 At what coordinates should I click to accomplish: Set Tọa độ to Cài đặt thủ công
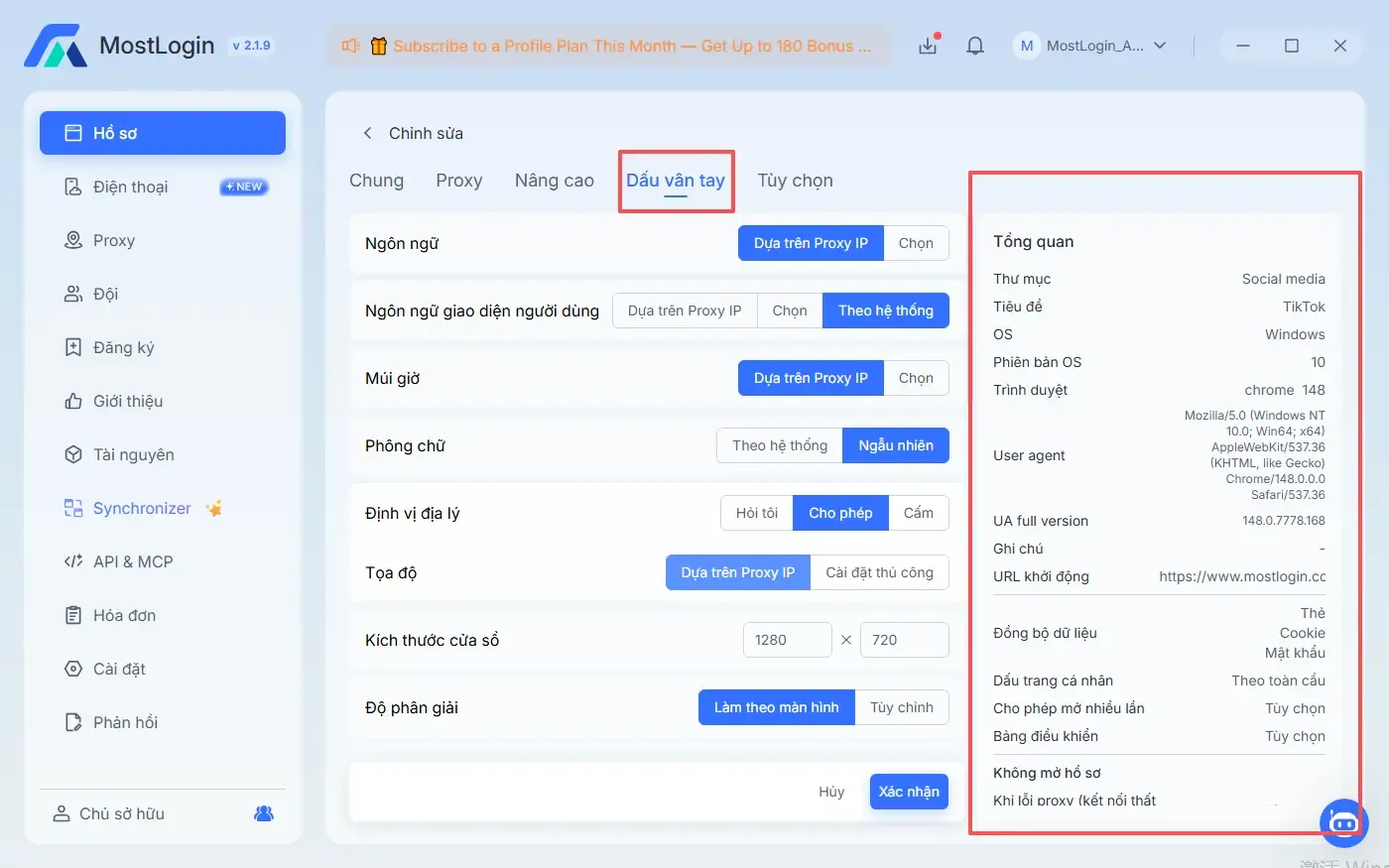pos(879,572)
